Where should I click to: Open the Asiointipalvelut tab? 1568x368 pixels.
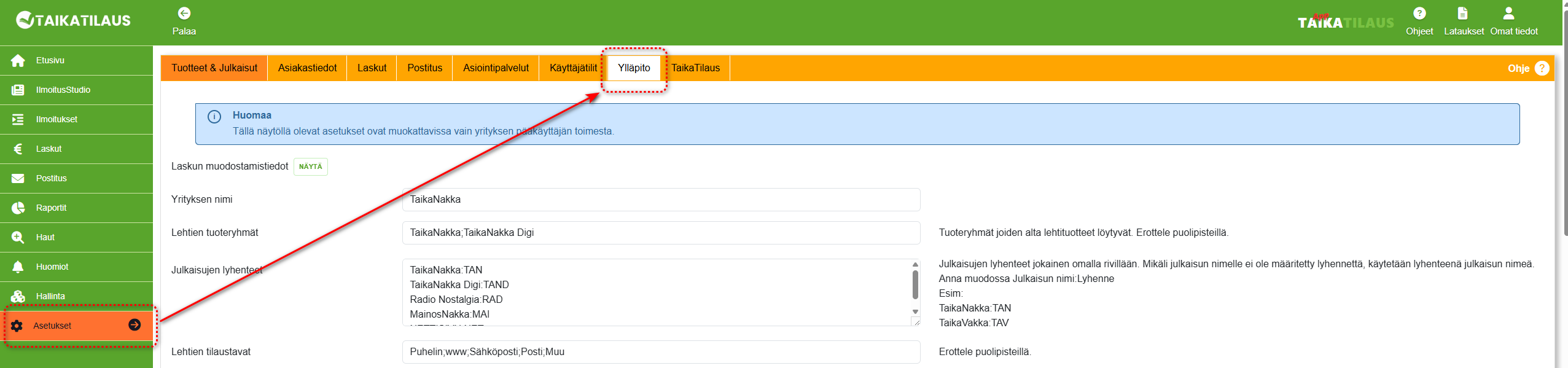coord(496,68)
